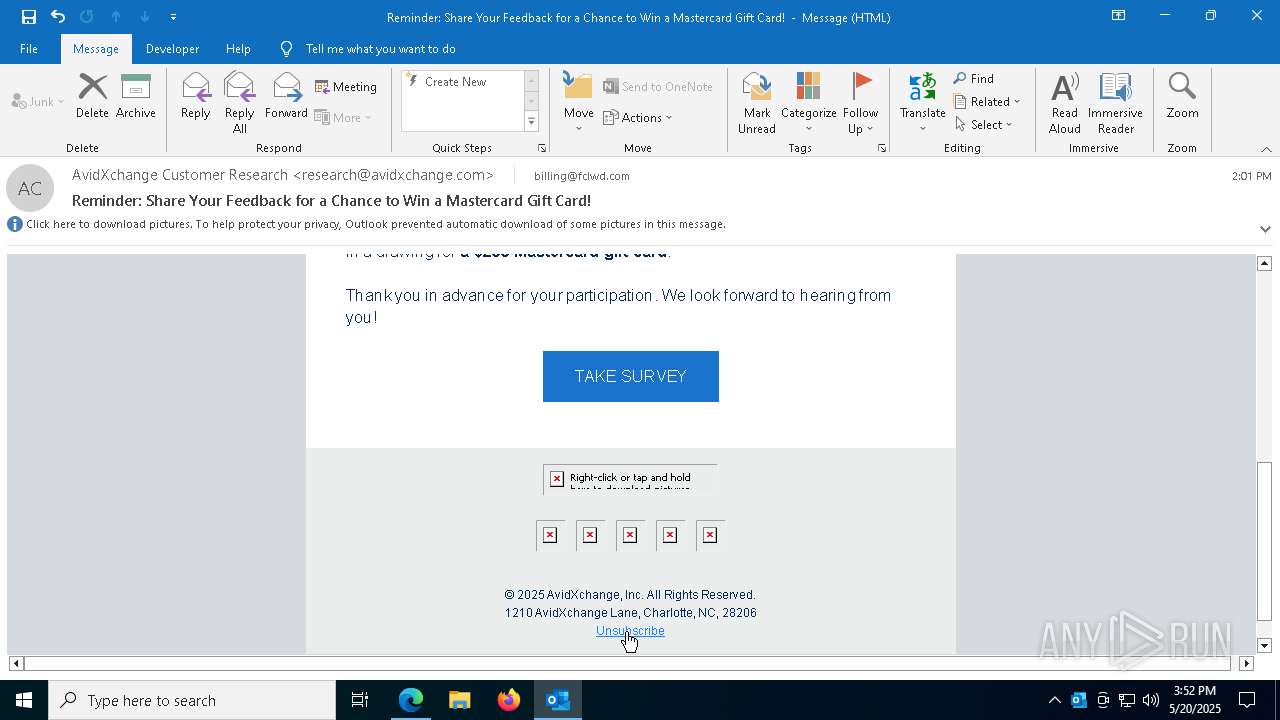Viewport: 1280px width, 720px height.
Task: Click vertical scrollbar up arrow
Action: click(x=1264, y=263)
